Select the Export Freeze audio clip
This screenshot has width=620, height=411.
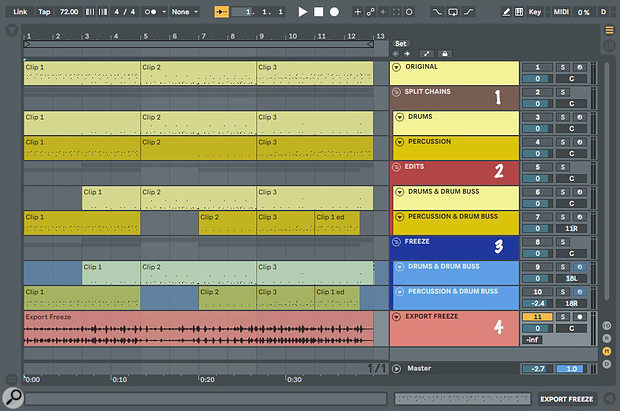tap(198, 328)
